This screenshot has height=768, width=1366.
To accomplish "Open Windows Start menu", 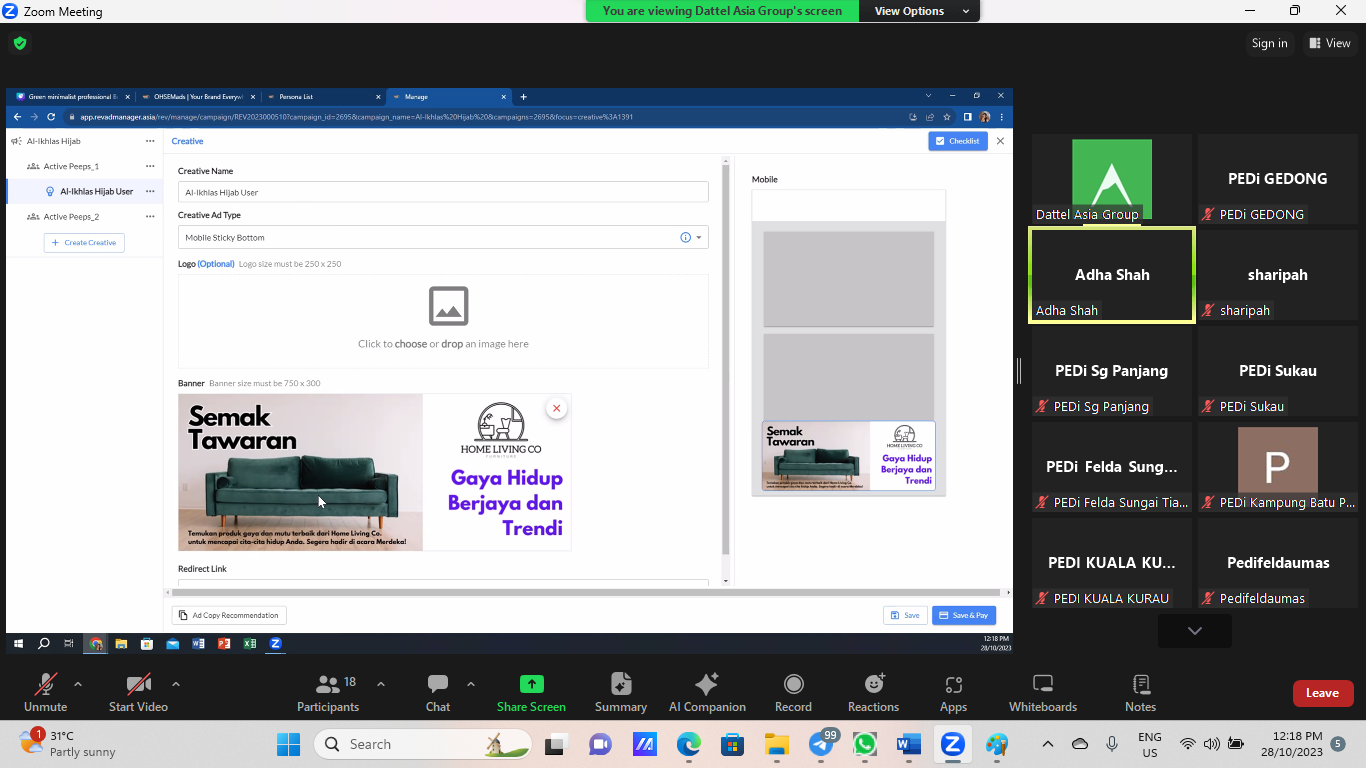I will click(288, 744).
